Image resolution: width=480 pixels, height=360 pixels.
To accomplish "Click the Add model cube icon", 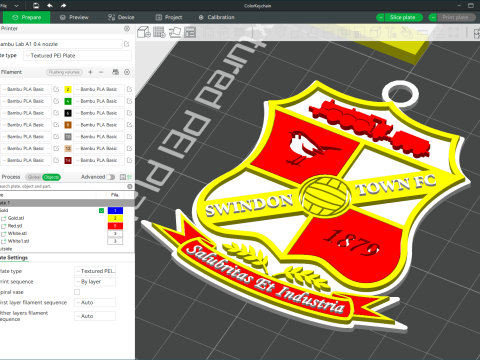I will click(144, 32).
